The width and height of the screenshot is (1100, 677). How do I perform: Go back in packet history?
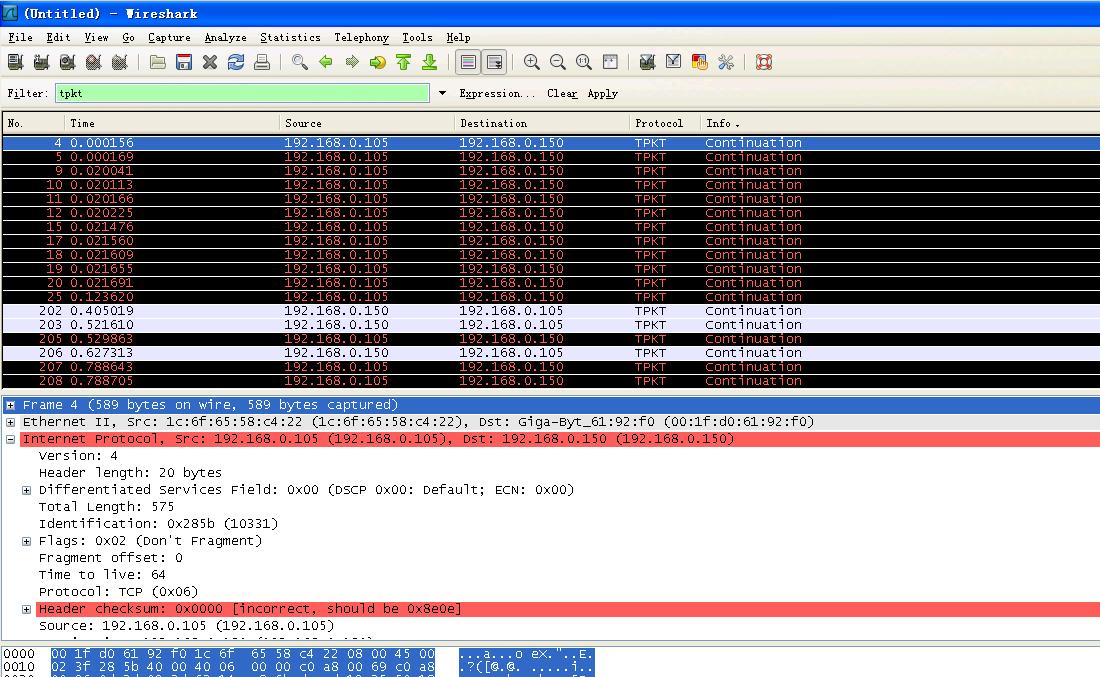326,62
